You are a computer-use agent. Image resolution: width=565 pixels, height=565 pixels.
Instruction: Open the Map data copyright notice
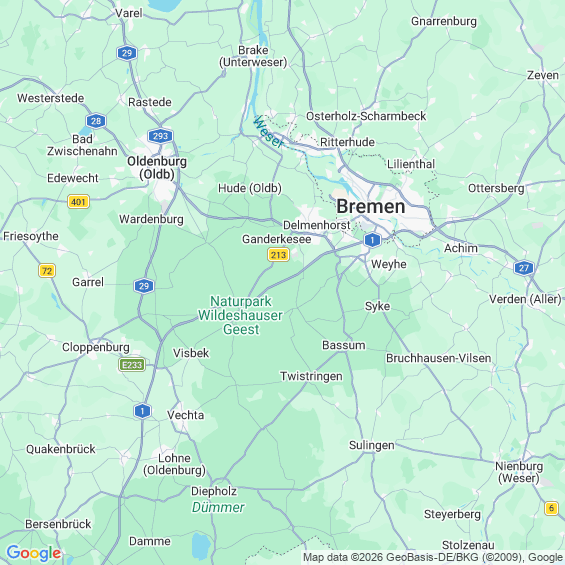click(x=433, y=557)
